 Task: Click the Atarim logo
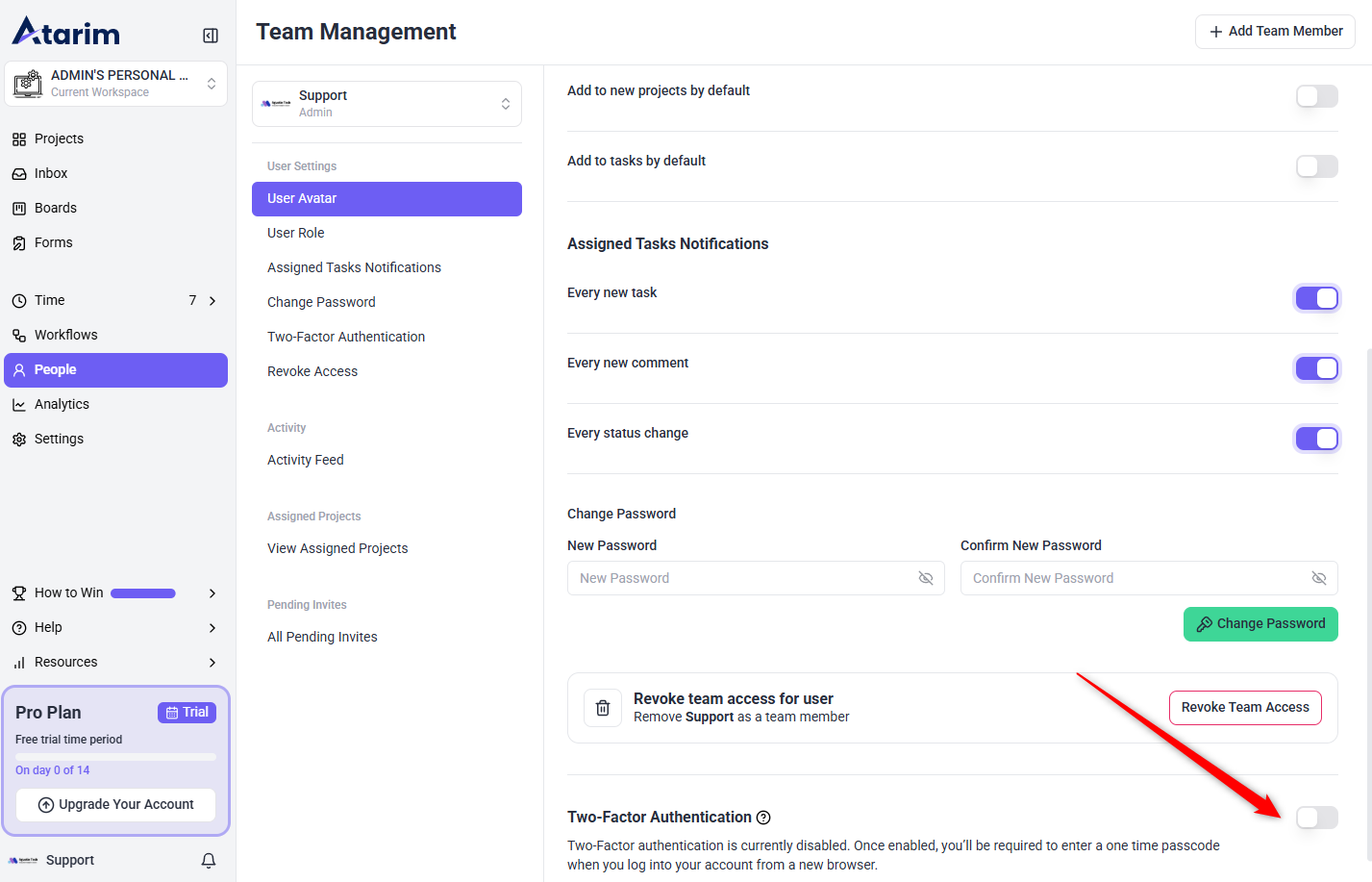[x=66, y=32]
